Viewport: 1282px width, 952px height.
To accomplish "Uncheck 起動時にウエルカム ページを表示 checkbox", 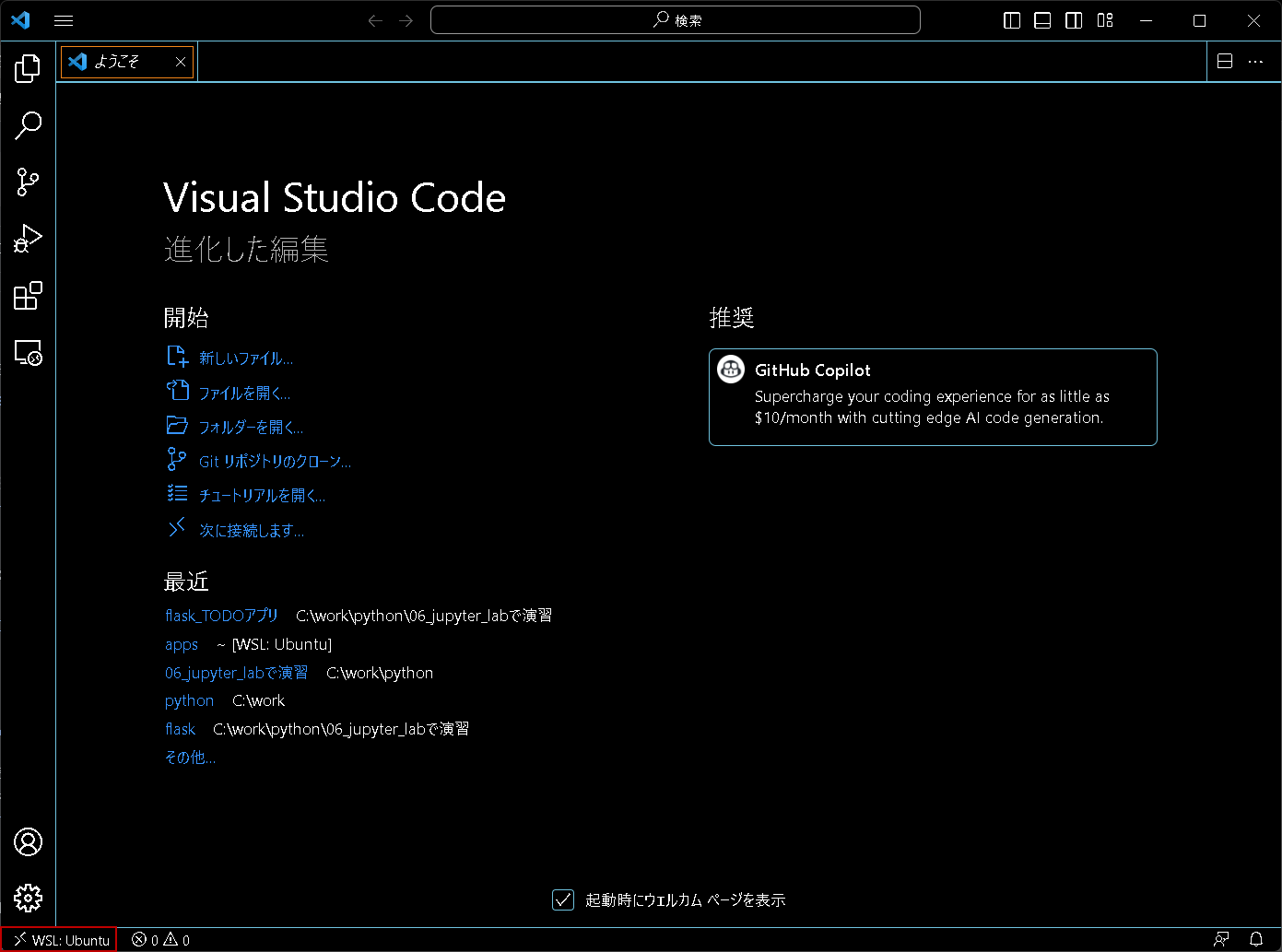I will (x=563, y=899).
